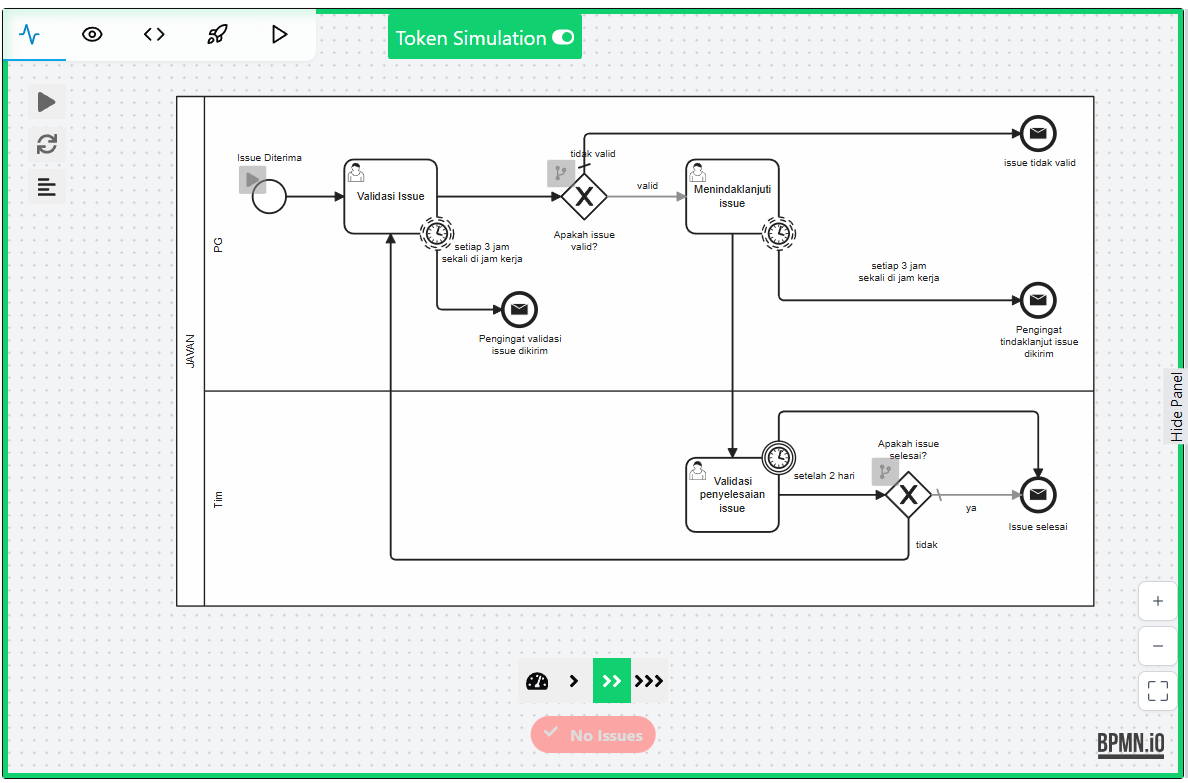
Task: Select the fastest speed triple-chevron icon
Action: click(x=650, y=681)
